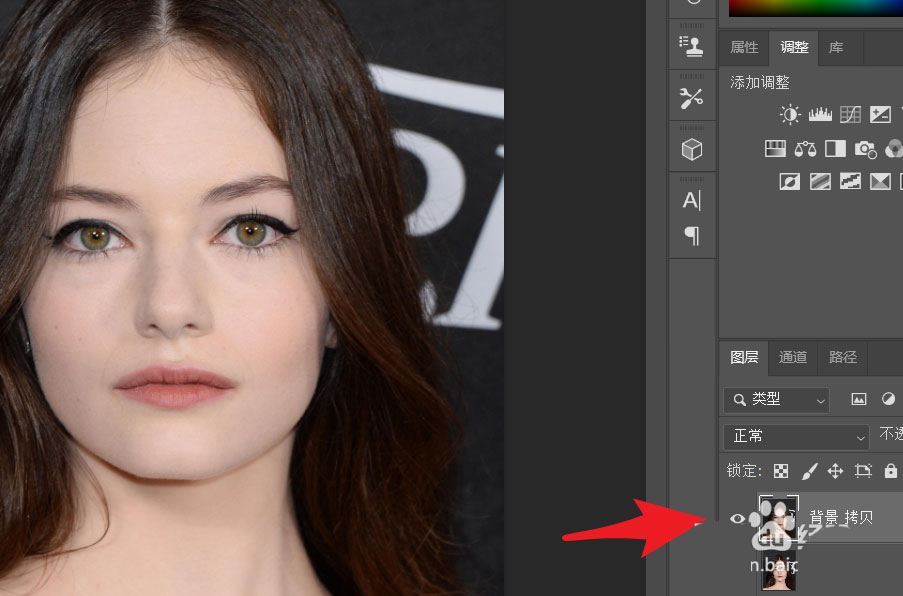
Task: Select the 图层 tab
Action: (744, 357)
